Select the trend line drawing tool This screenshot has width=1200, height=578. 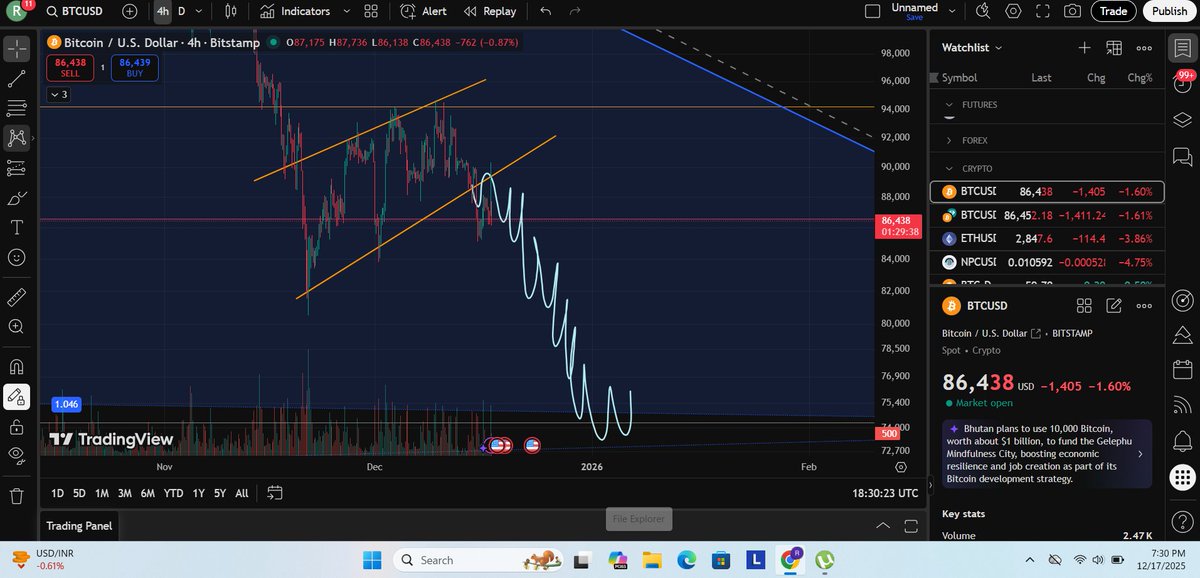pyautogui.click(x=17, y=78)
